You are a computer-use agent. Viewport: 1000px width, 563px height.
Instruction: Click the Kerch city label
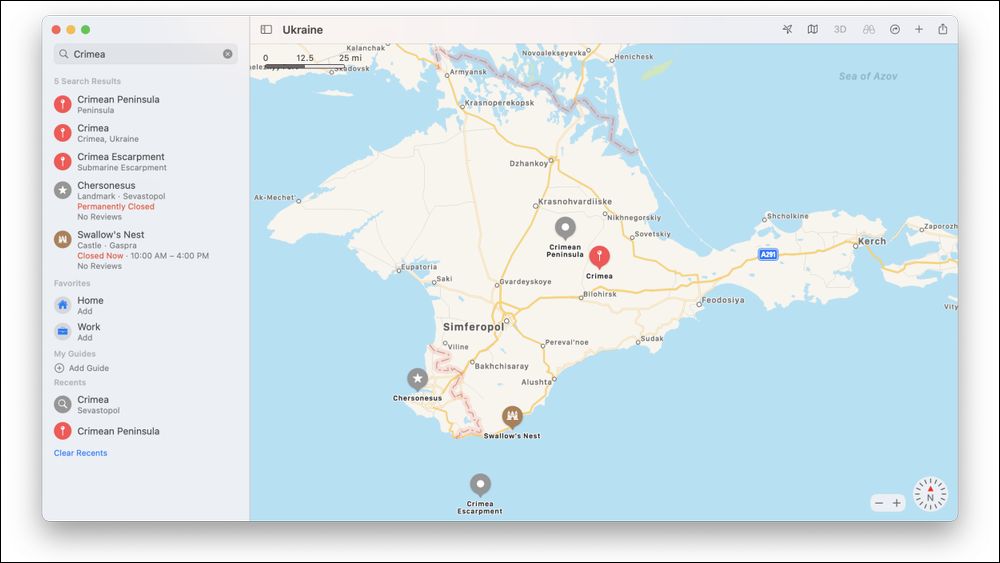pos(872,241)
